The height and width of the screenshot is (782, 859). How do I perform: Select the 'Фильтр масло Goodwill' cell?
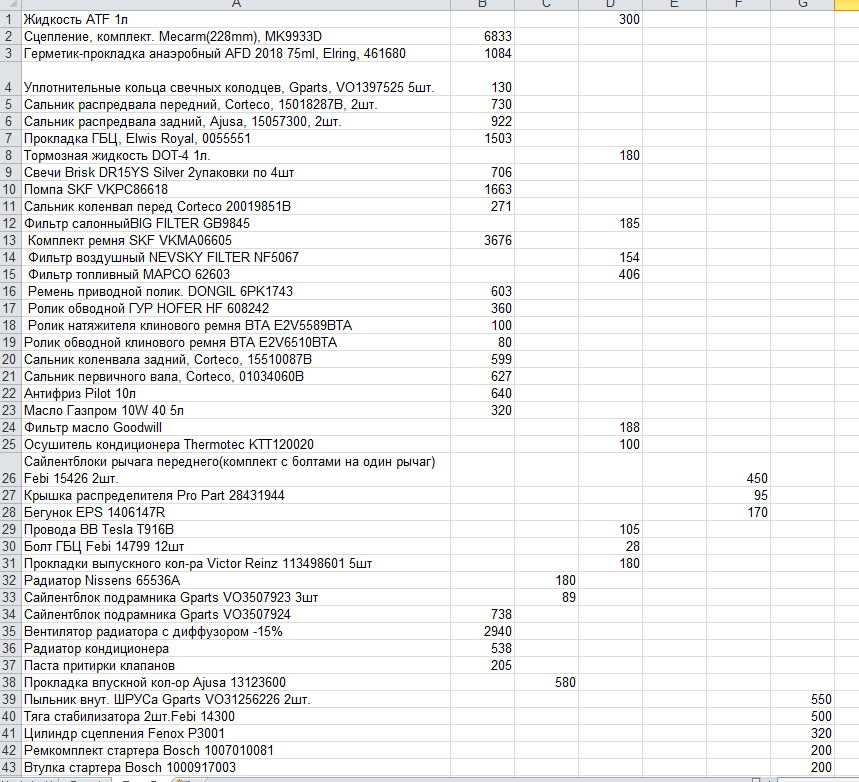[236, 427]
